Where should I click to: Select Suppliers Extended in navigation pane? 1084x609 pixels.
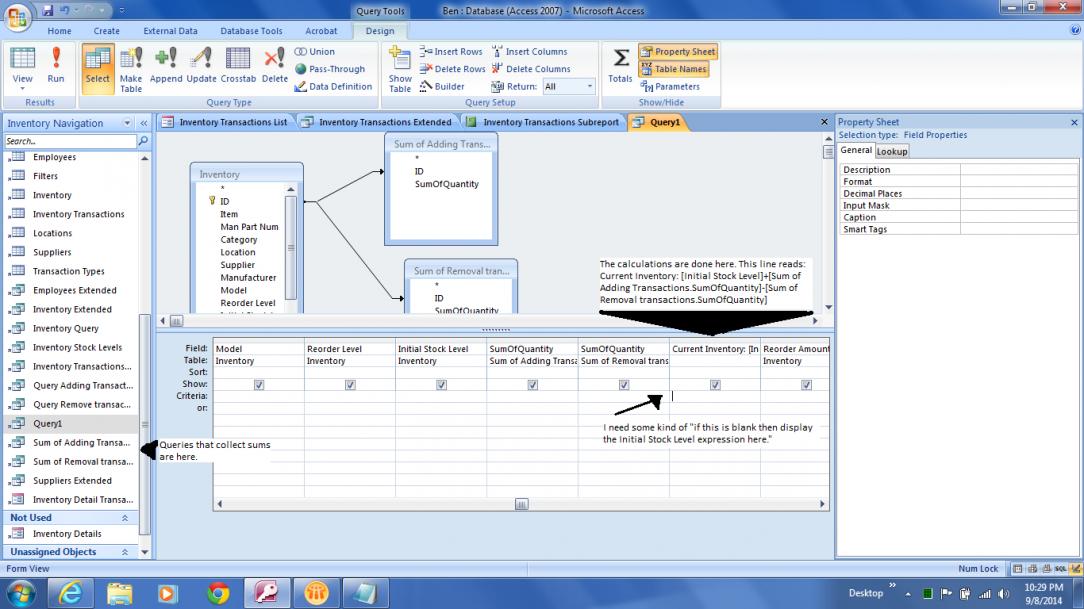(73, 481)
